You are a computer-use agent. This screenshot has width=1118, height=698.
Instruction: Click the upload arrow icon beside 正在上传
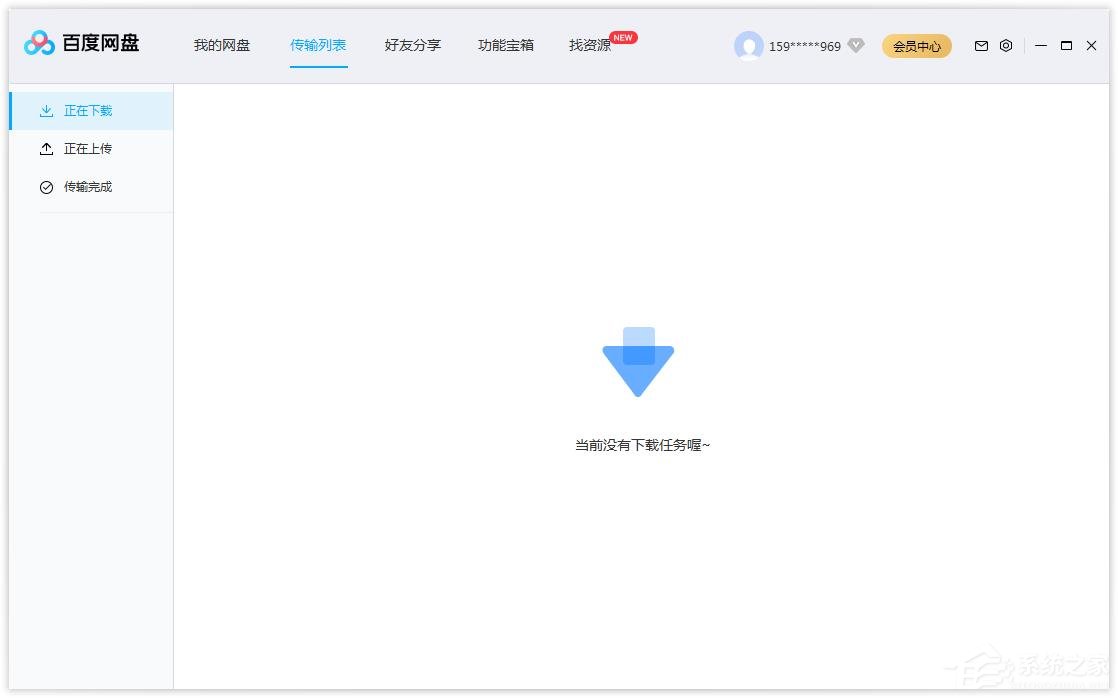[x=46, y=148]
